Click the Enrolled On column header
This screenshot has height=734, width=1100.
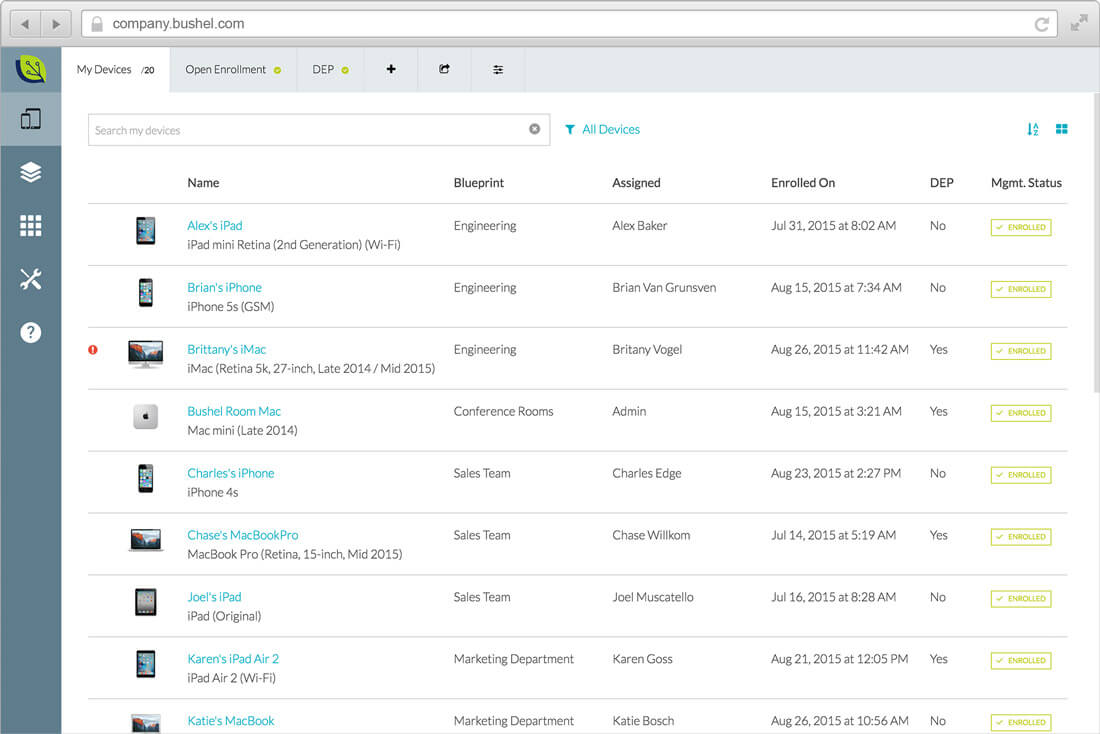tap(803, 182)
